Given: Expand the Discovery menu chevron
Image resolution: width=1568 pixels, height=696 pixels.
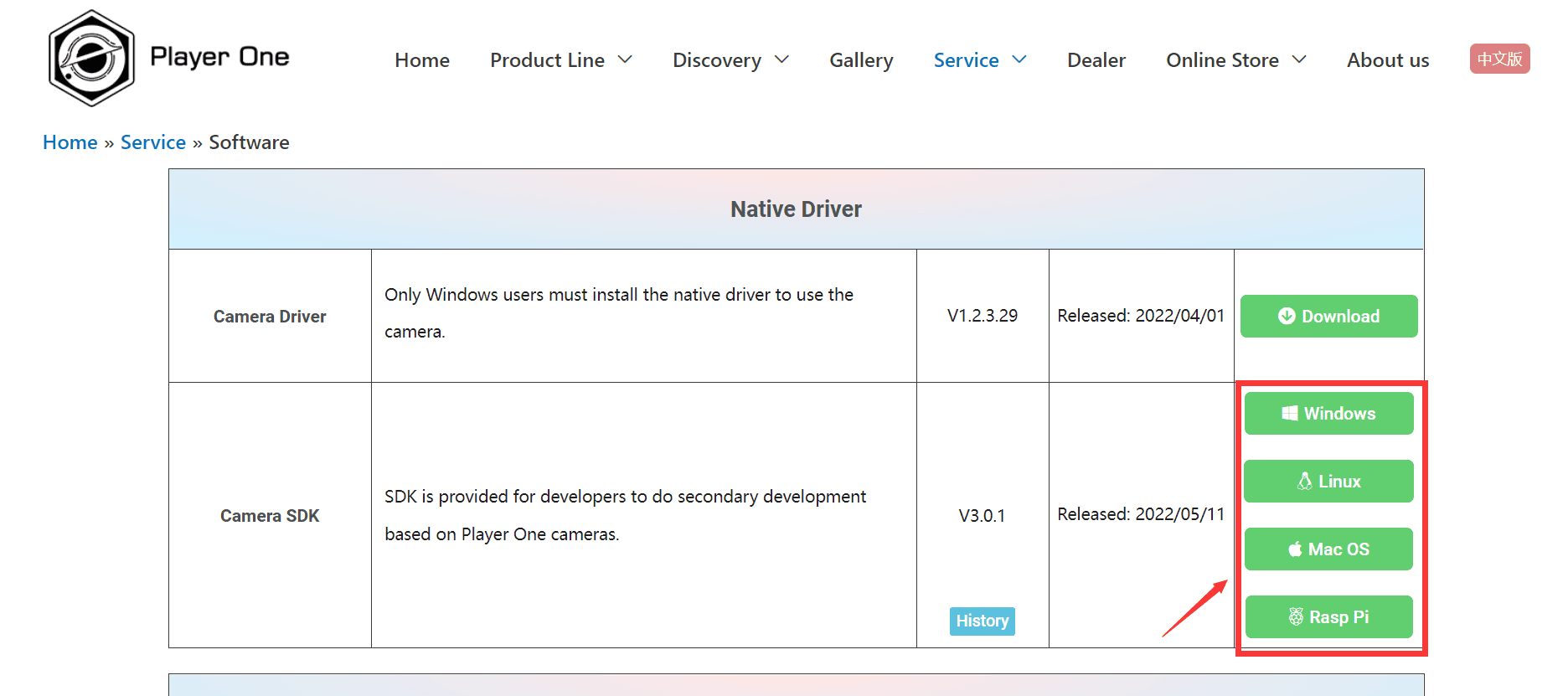Looking at the screenshot, I should click(781, 60).
